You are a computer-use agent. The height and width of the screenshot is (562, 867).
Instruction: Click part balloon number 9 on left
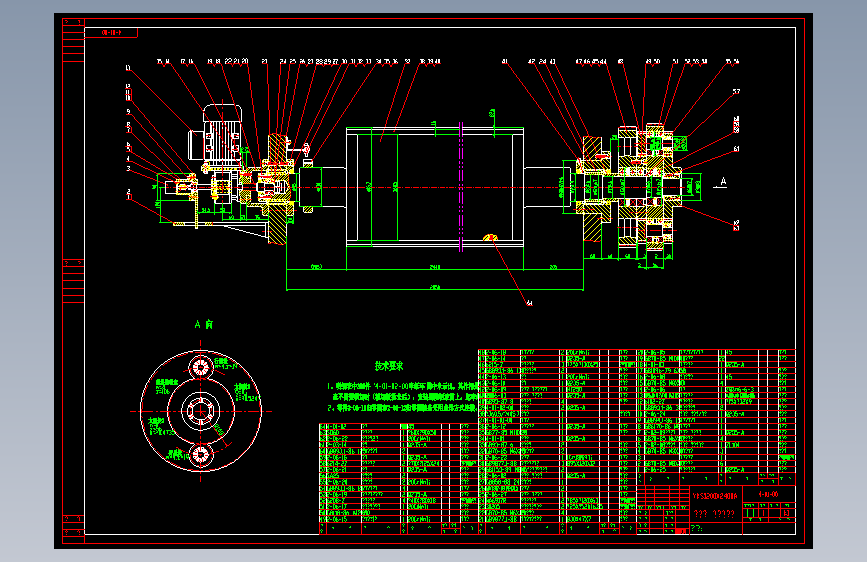point(128,112)
